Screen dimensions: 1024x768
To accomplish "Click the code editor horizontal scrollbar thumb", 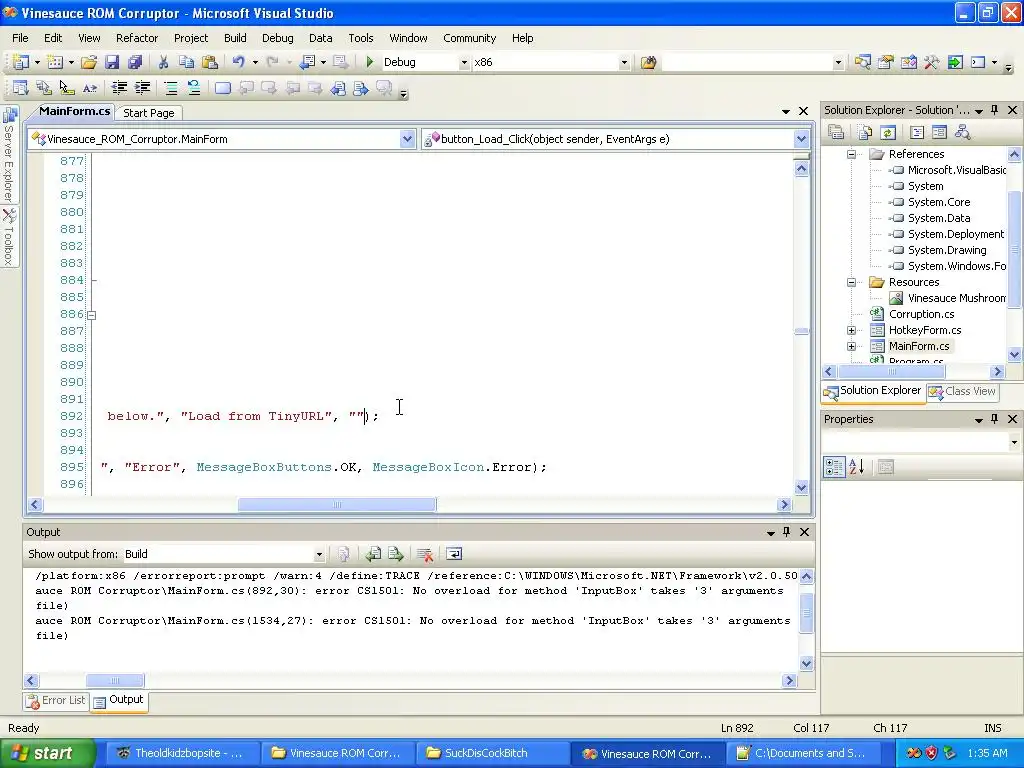I will tap(337, 504).
